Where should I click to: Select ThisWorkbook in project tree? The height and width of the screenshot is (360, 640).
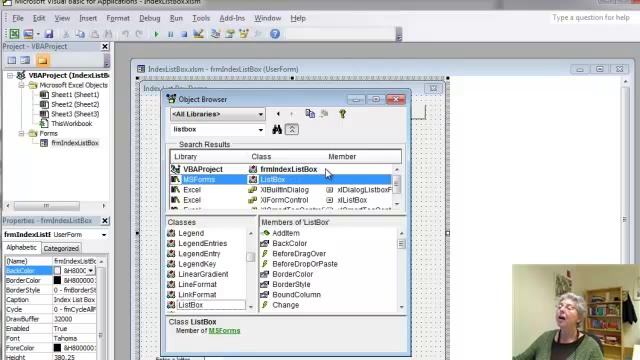pos(71,124)
